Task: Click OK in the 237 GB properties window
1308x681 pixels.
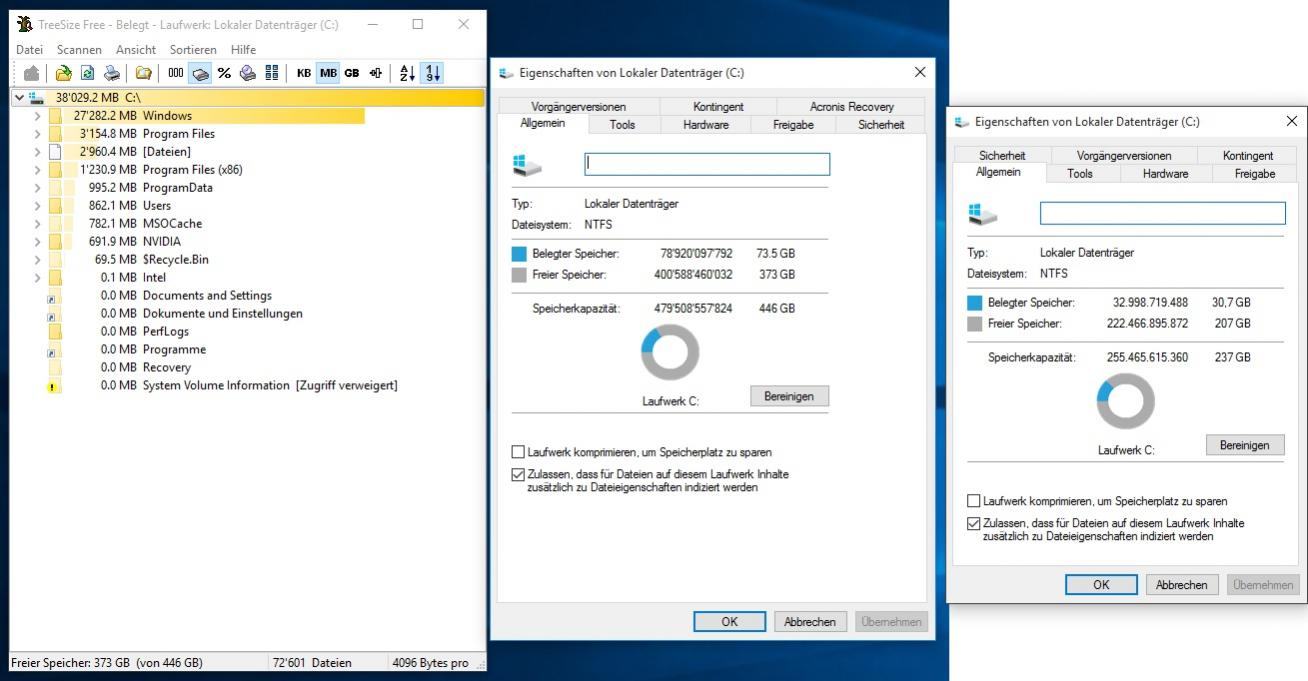Action: [1101, 585]
